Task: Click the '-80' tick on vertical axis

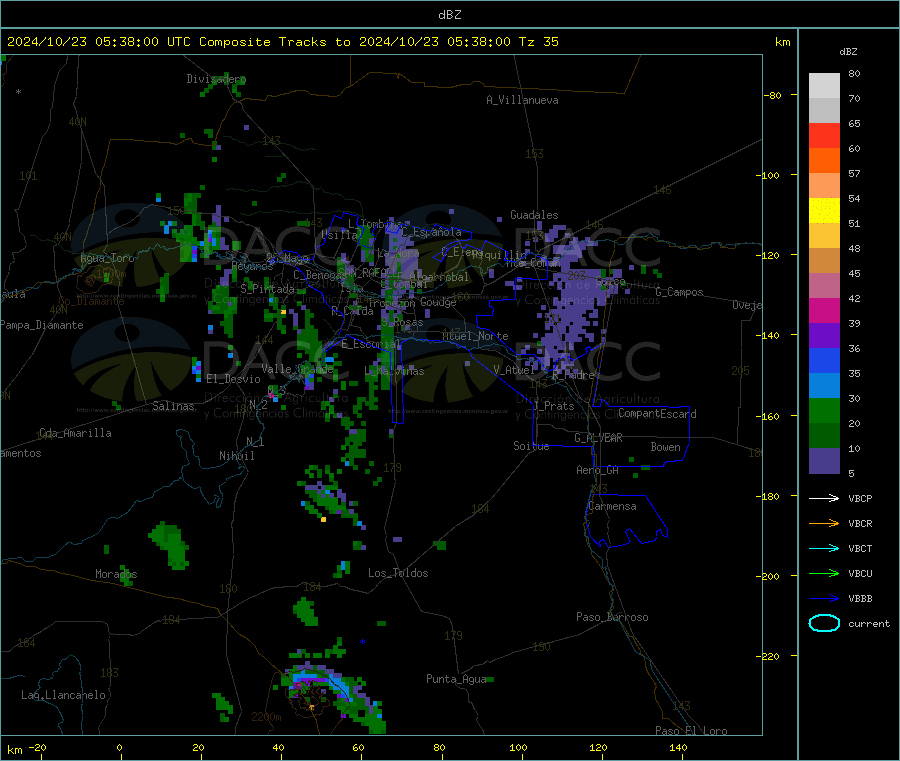Action: (x=773, y=95)
